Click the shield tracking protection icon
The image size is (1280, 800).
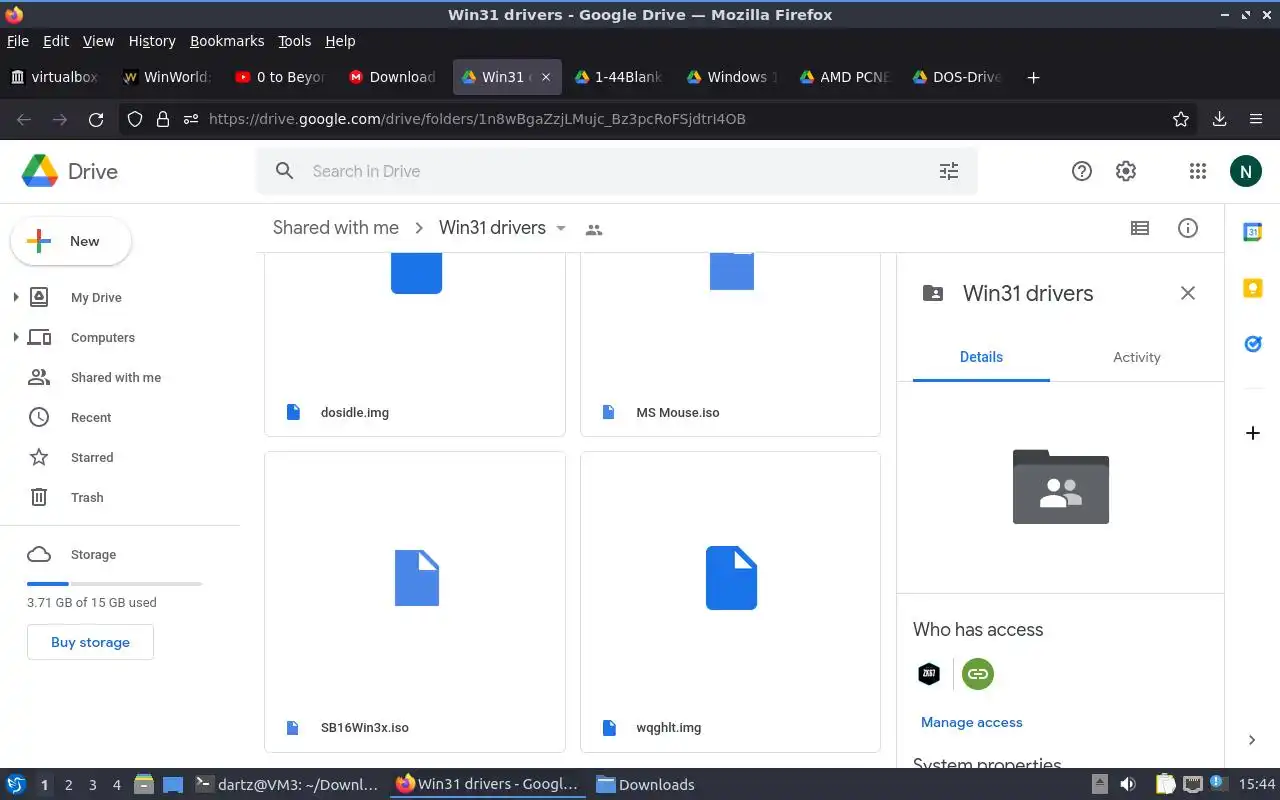coord(135,119)
